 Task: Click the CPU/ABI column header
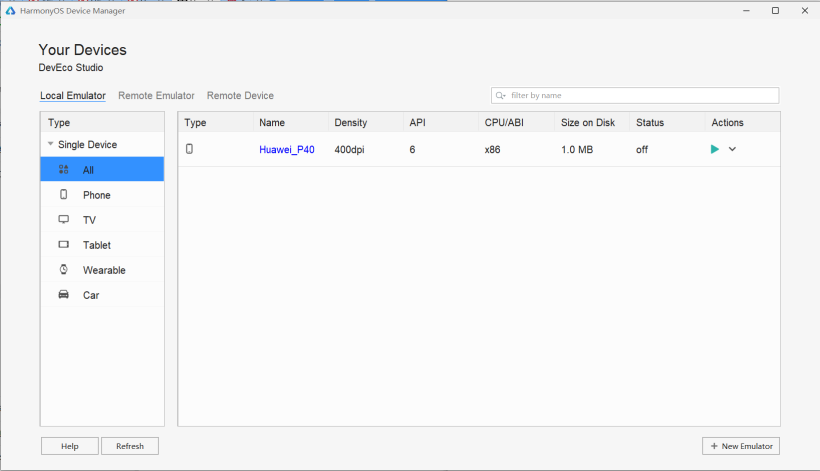click(517, 122)
